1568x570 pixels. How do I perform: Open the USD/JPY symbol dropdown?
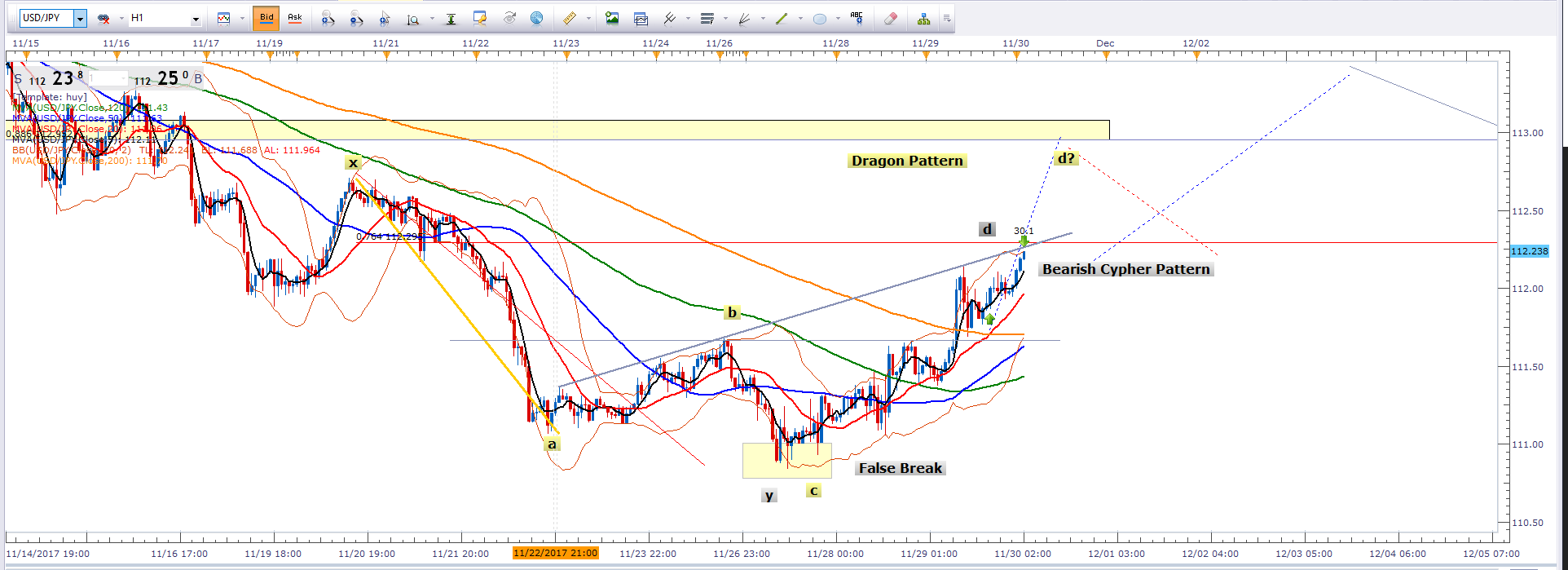tap(80, 18)
